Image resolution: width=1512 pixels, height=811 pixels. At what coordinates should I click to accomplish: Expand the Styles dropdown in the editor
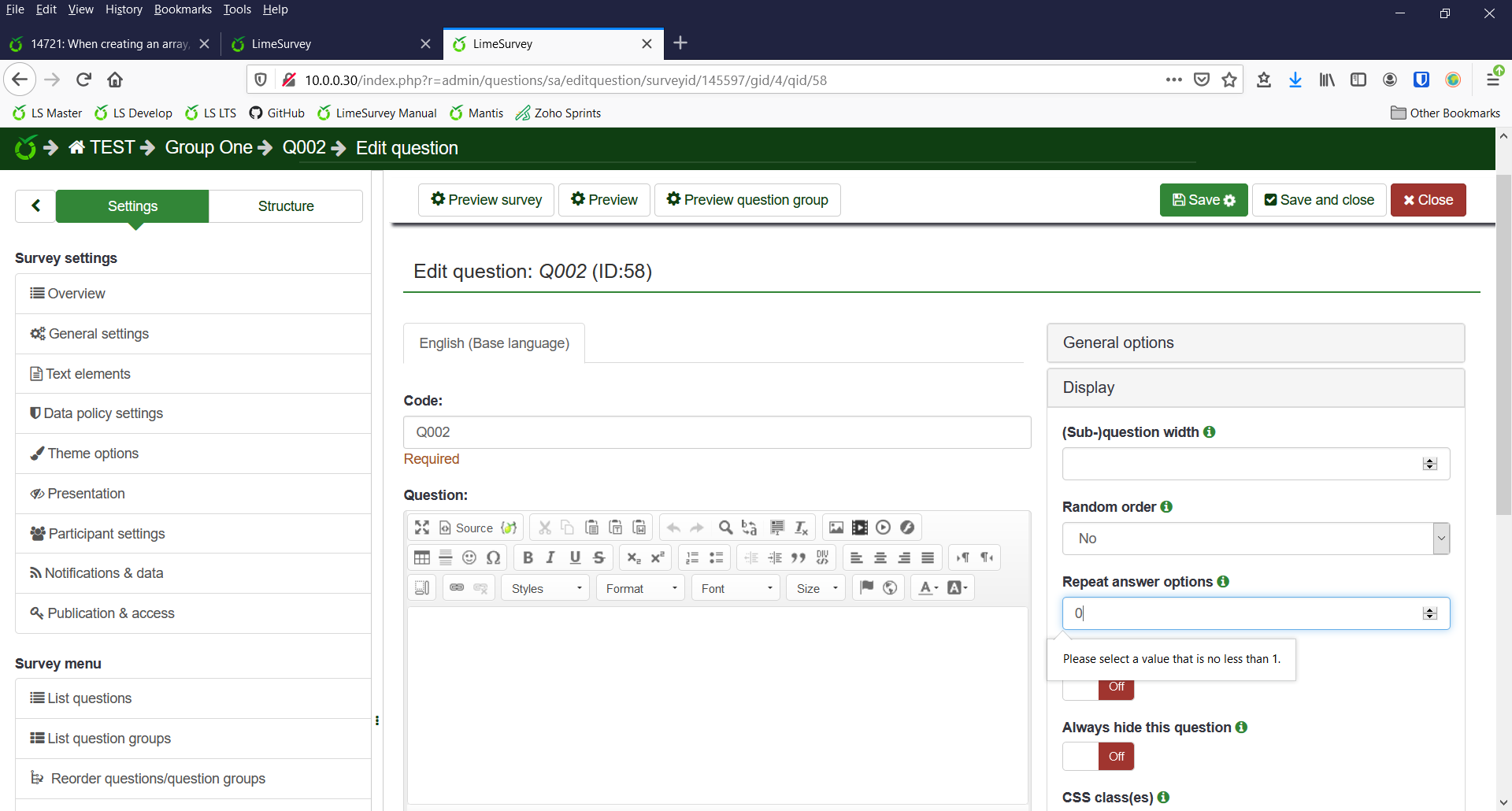tap(546, 588)
